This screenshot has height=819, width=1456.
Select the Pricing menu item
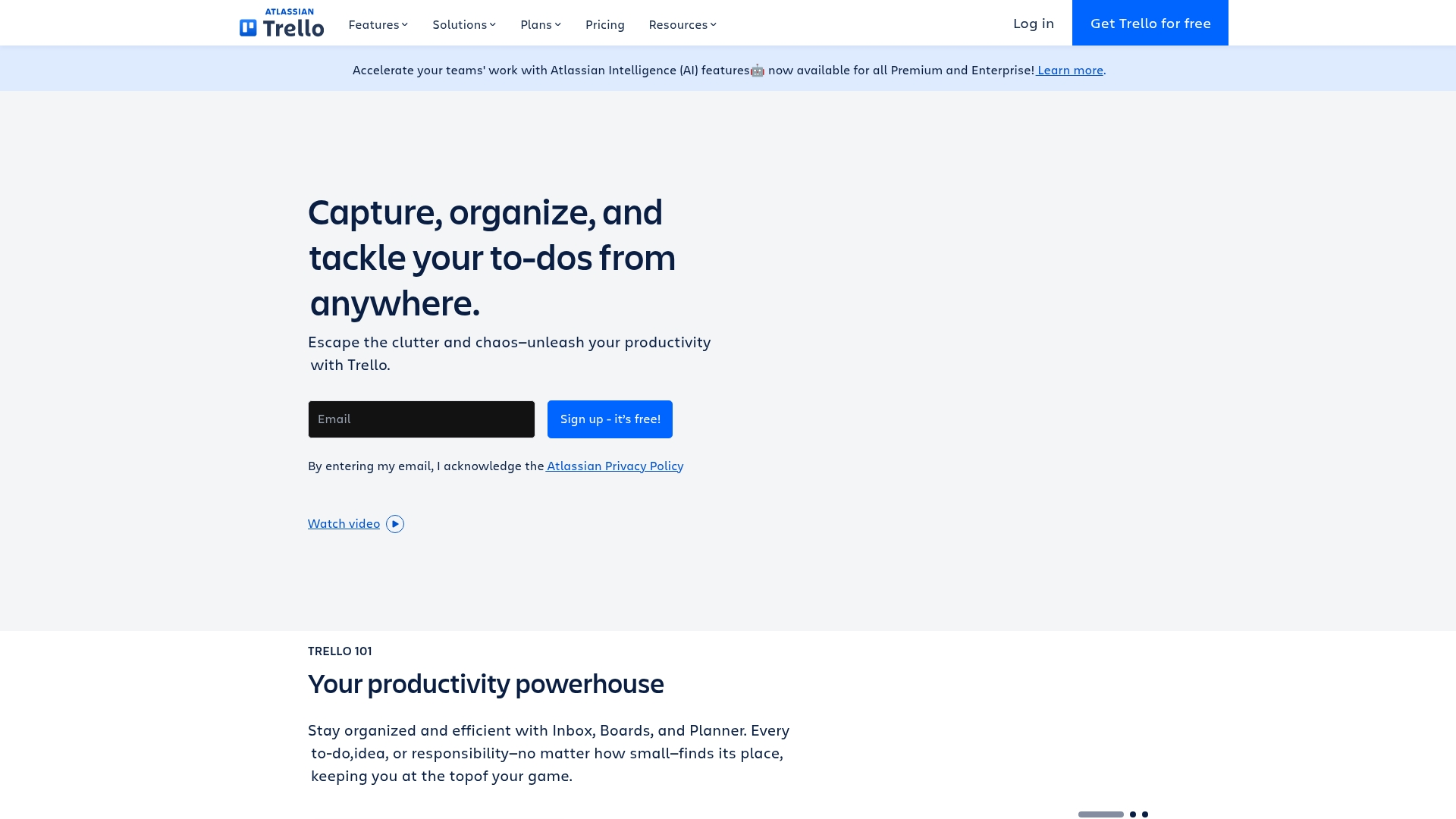604,24
